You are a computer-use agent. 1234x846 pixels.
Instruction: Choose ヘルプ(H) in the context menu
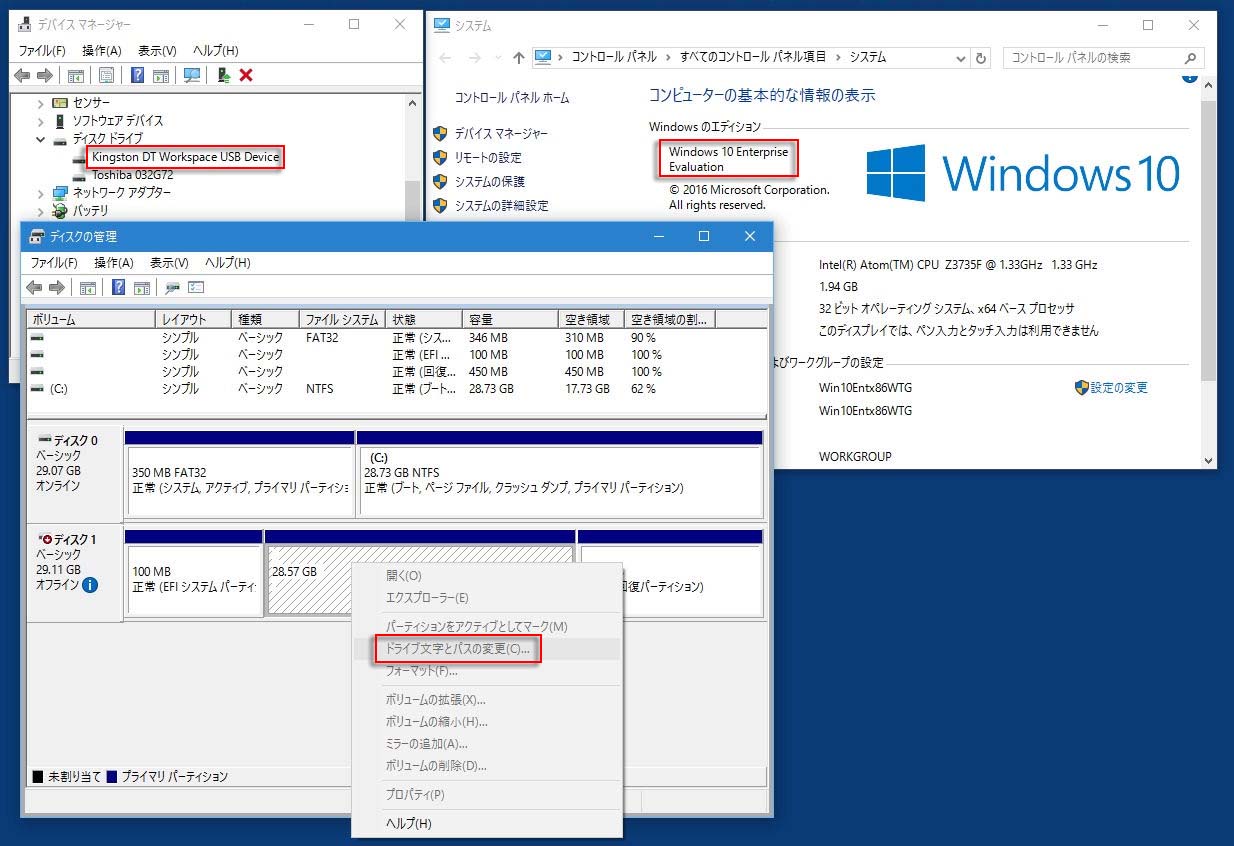click(x=408, y=824)
